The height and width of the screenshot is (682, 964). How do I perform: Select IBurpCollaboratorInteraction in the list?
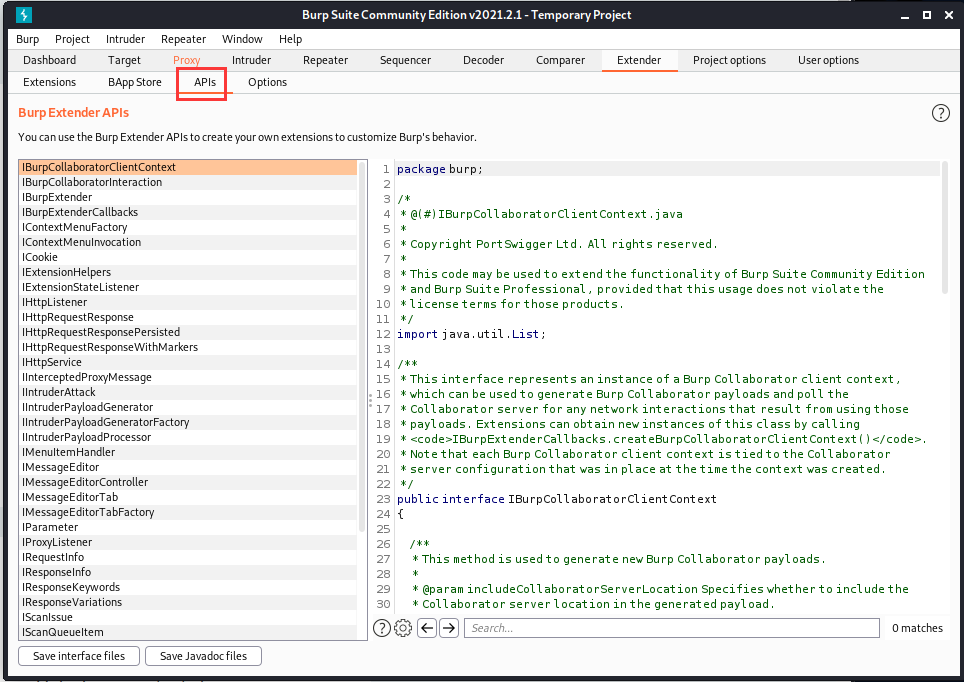pos(188,183)
